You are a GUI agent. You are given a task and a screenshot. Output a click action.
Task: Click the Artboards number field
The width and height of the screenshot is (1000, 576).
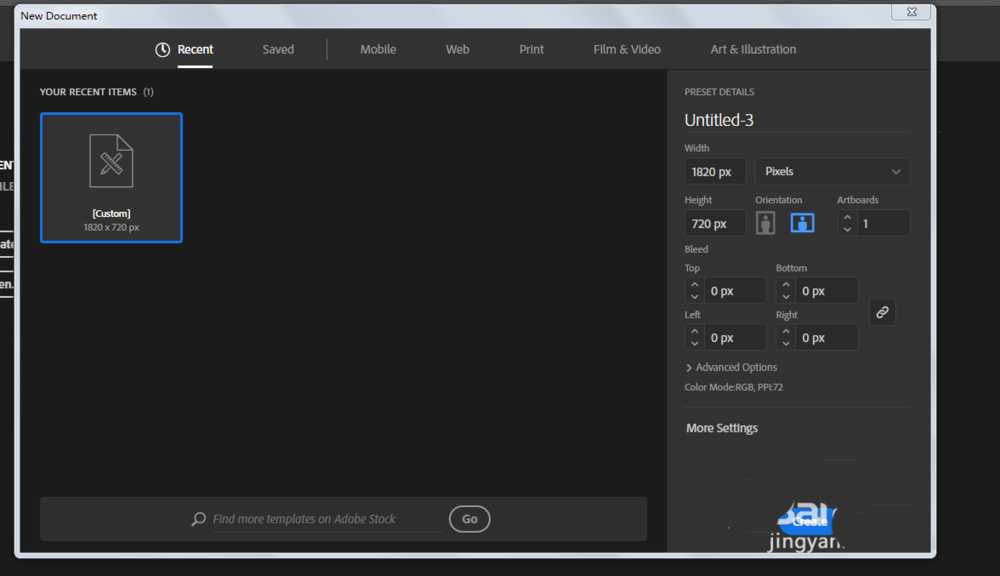pyautogui.click(x=883, y=224)
